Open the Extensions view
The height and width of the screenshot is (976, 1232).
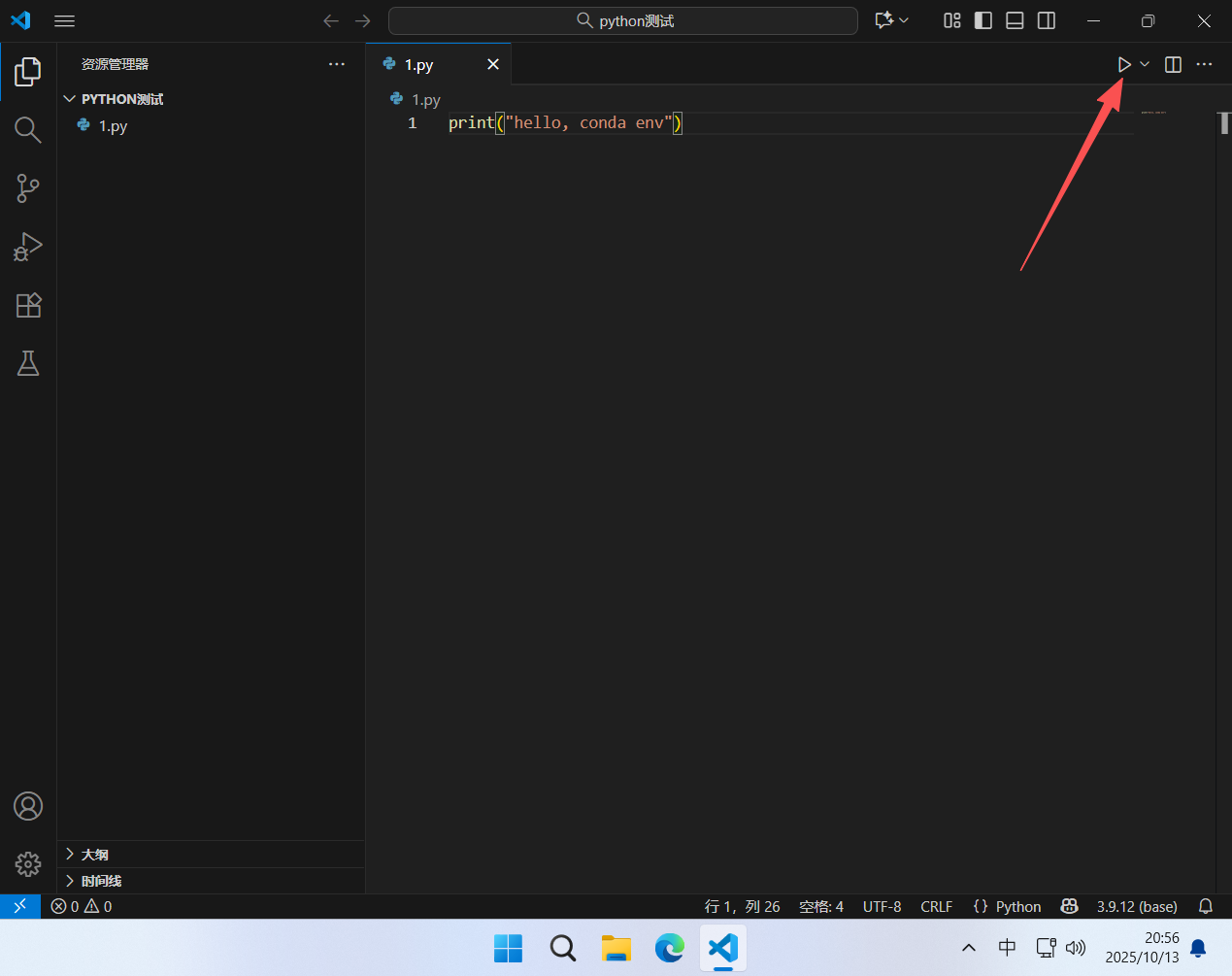(x=28, y=305)
